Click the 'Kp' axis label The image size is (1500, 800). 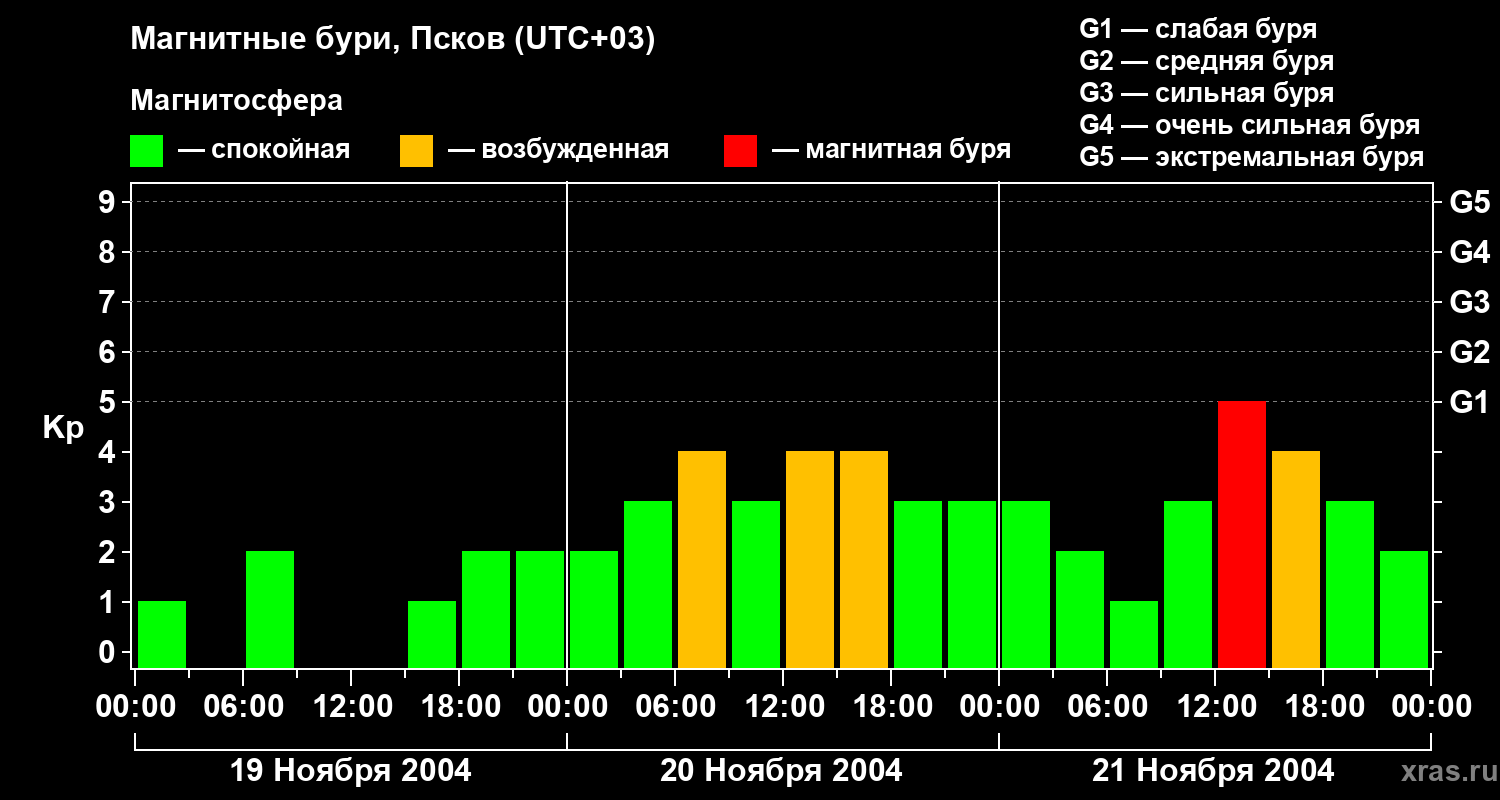click(63, 428)
